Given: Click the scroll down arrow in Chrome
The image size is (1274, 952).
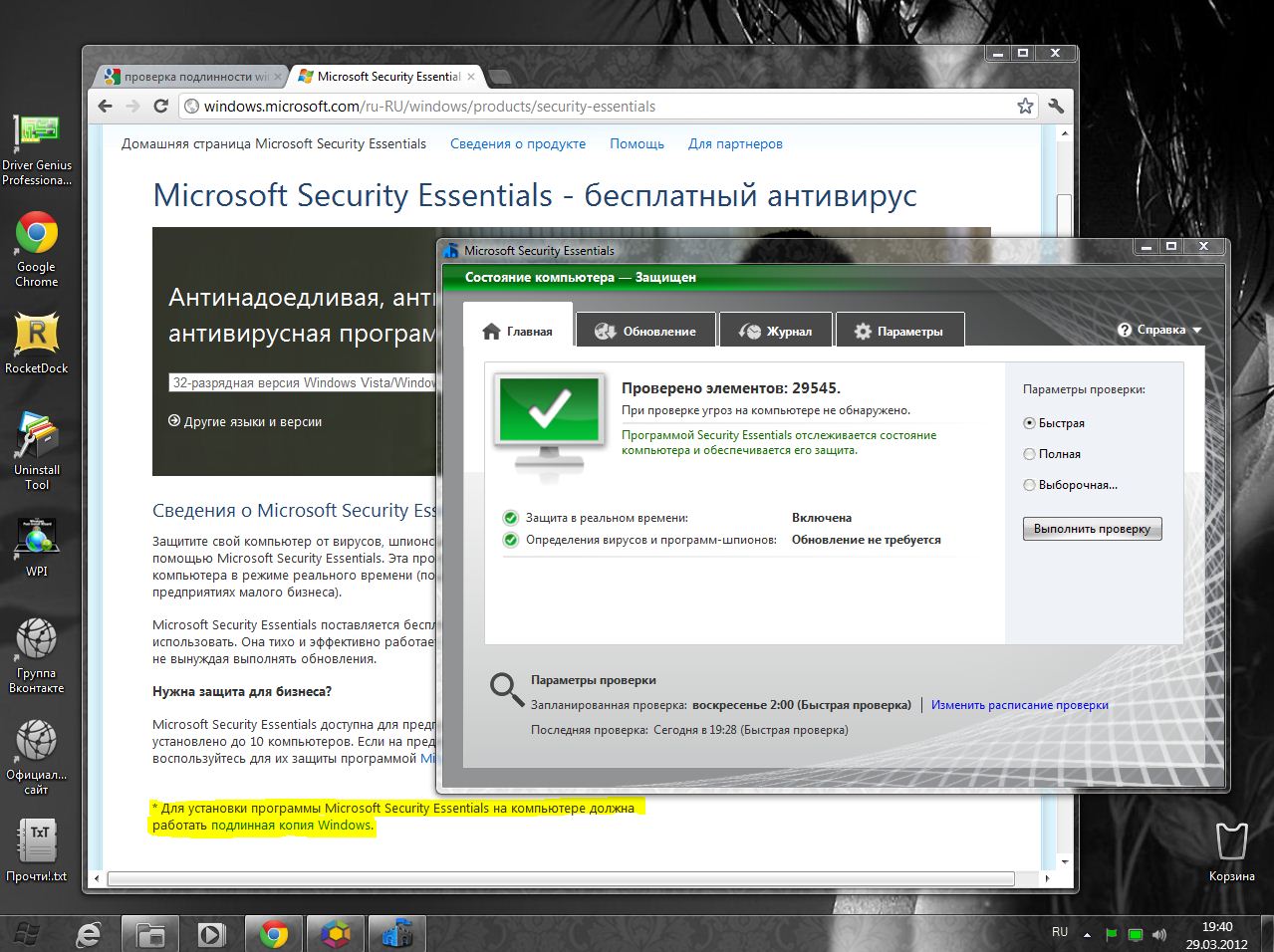Looking at the screenshot, I should point(1064,861).
